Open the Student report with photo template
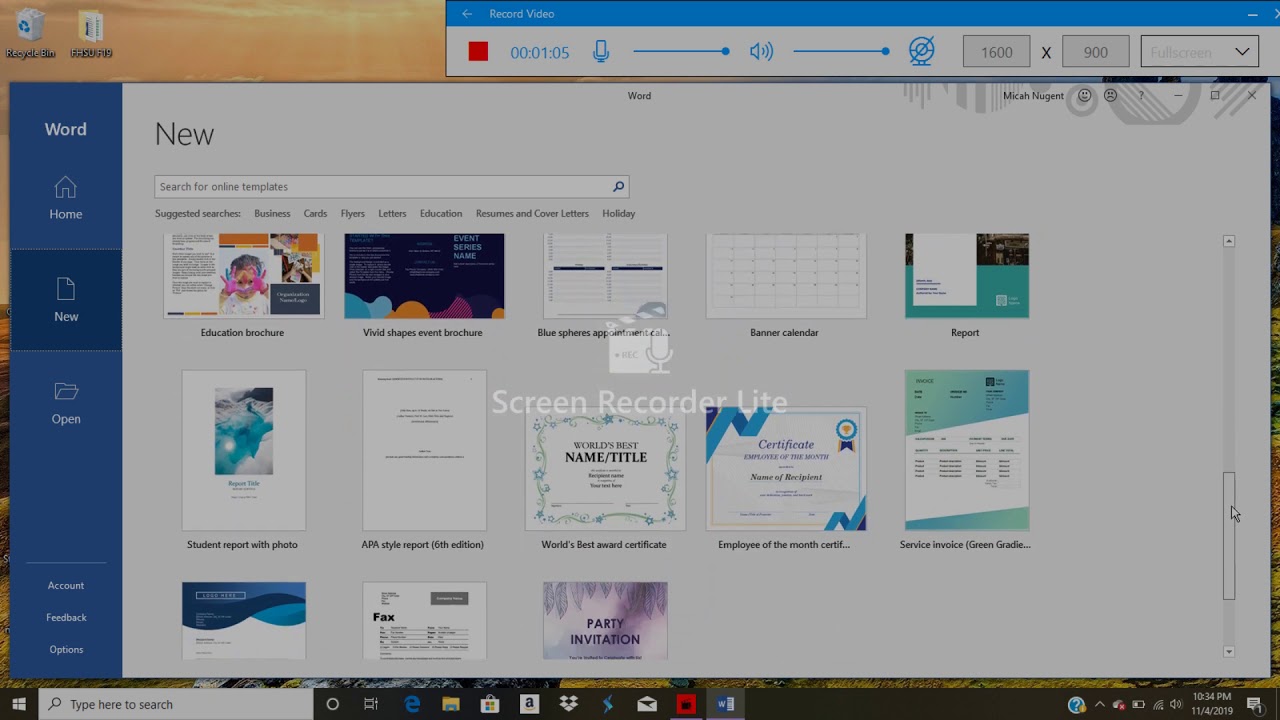 pos(243,451)
